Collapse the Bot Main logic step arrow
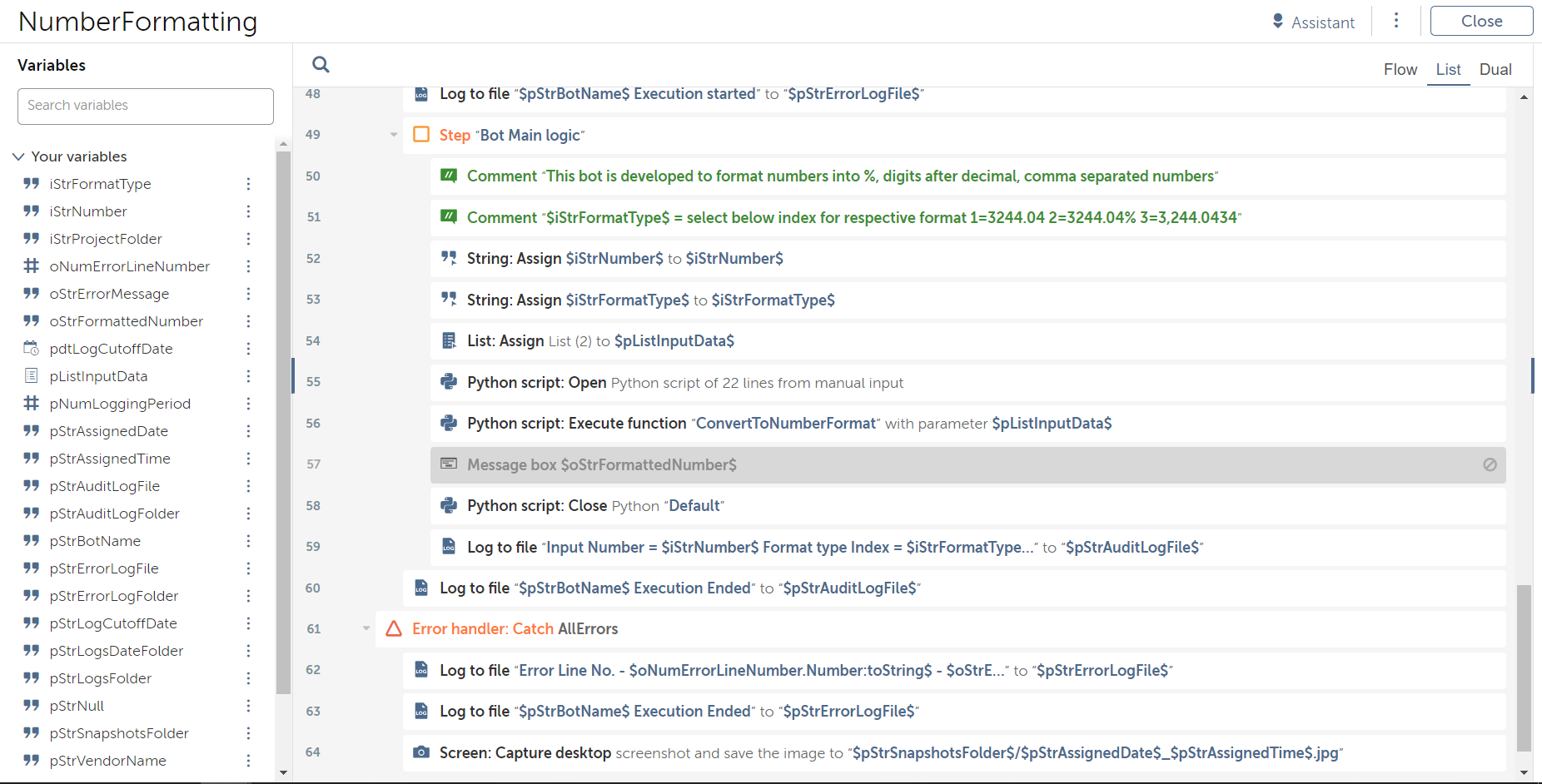This screenshot has height=784, width=1542. tap(394, 135)
